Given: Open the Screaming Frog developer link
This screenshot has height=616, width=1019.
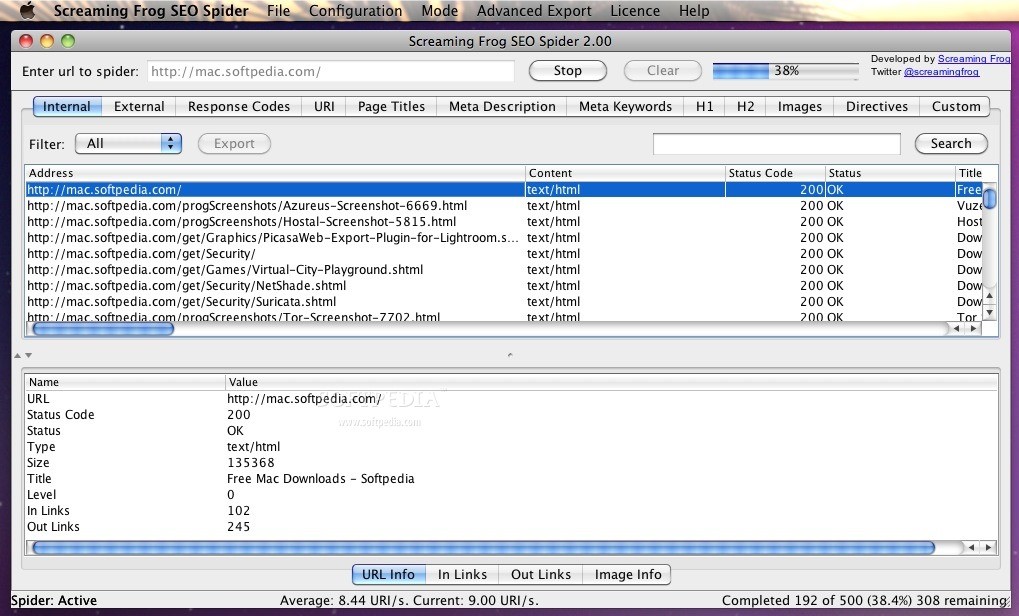Looking at the screenshot, I should pos(974,58).
